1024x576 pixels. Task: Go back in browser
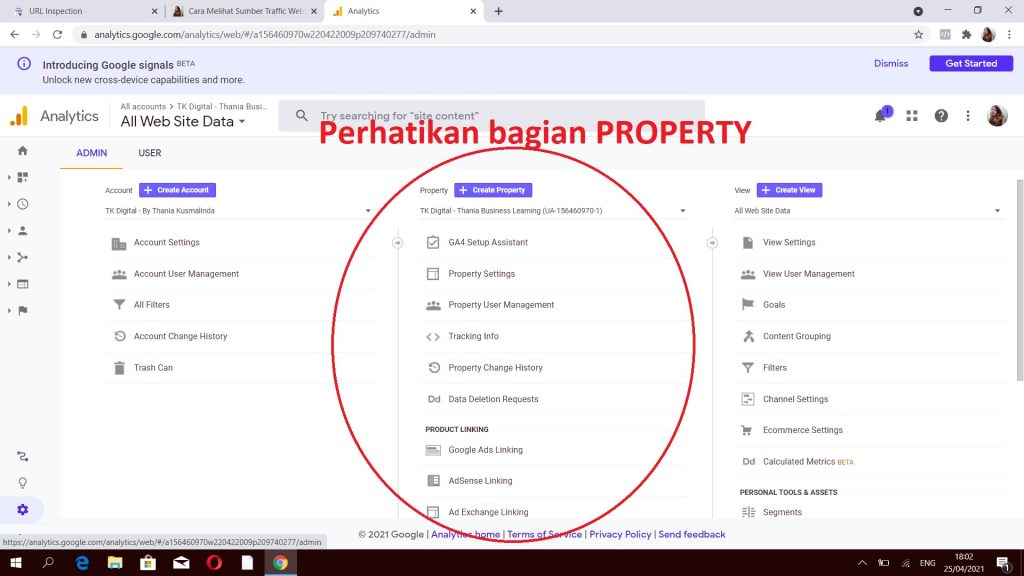(x=14, y=35)
